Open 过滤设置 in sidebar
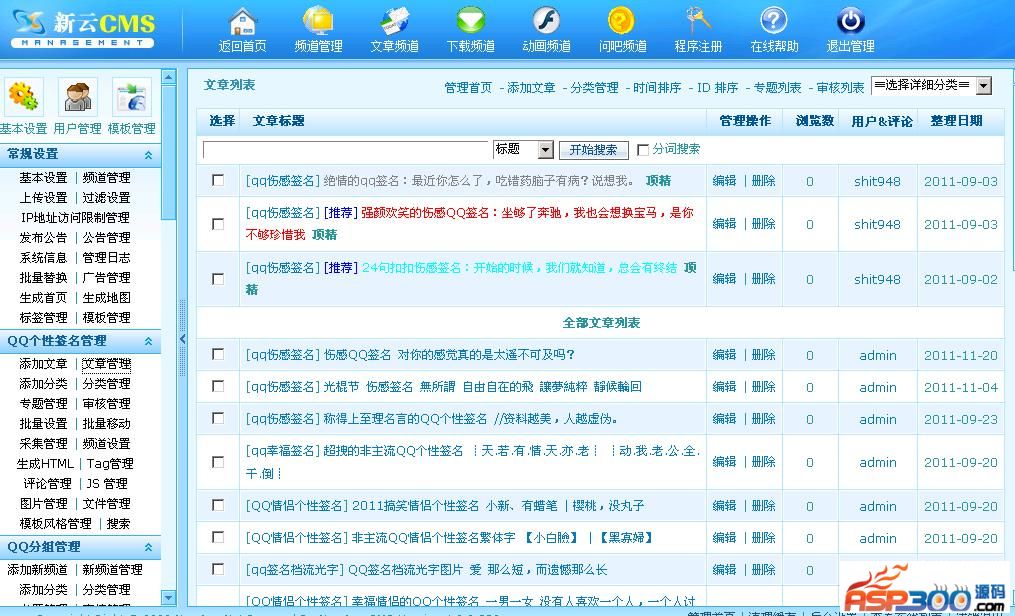The image size is (1015, 616). [106, 197]
